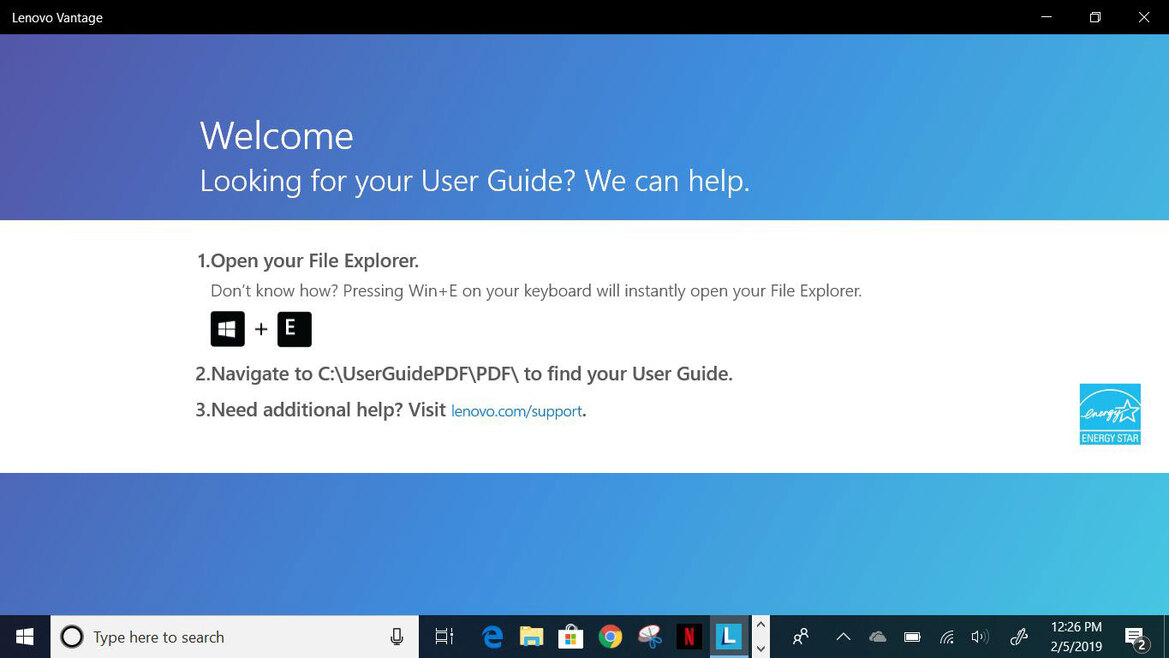This screenshot has width=1169, height=658.
Task: Open File Explorer from the taskbar
Action: tap(531, 636)
